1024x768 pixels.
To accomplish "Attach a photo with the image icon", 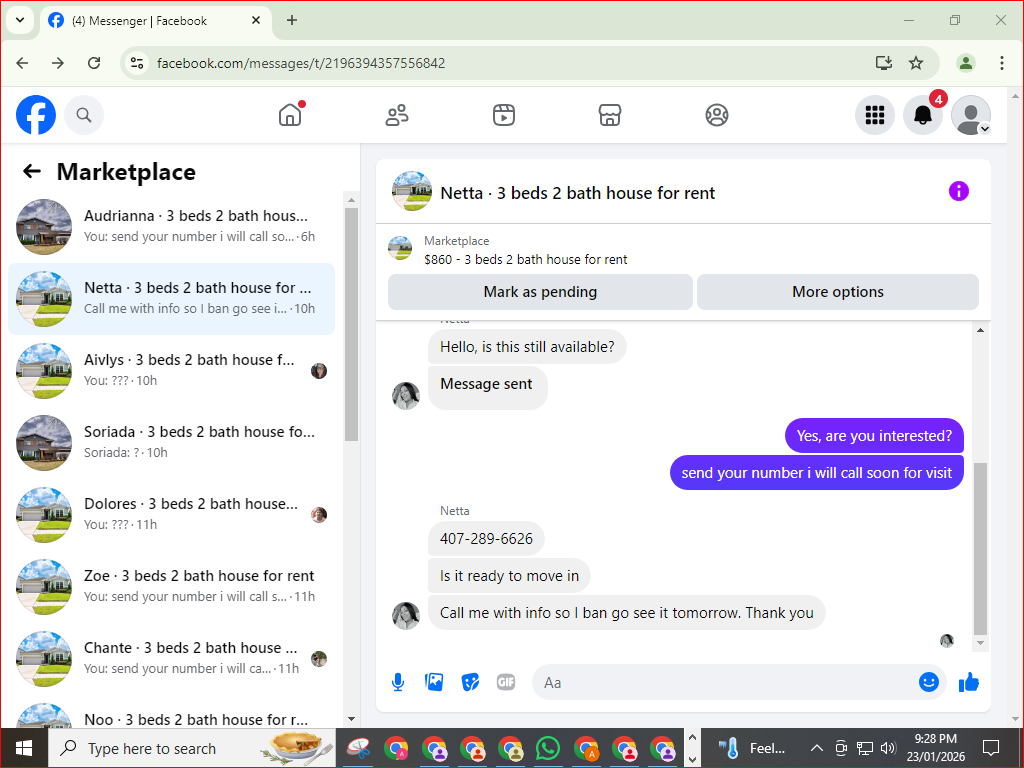I will click(x=434, y=682).
